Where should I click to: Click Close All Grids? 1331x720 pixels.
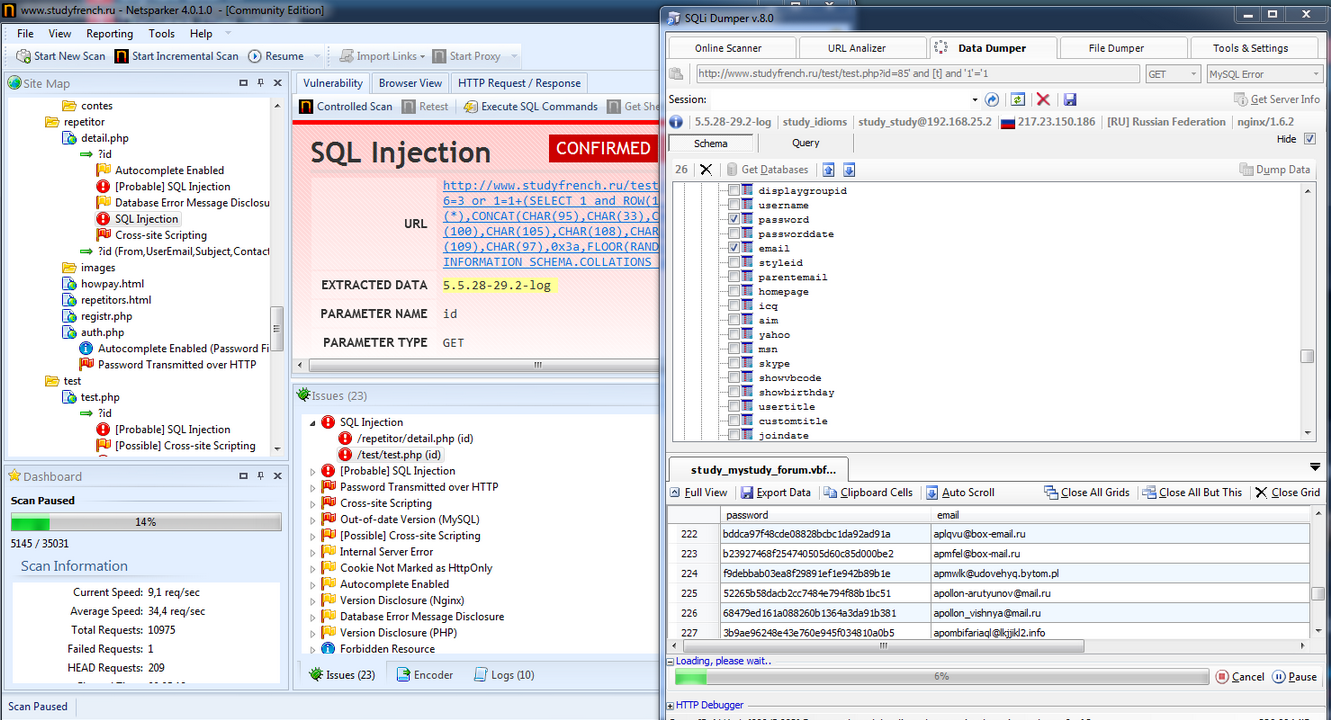click(x=1086, y=492)
